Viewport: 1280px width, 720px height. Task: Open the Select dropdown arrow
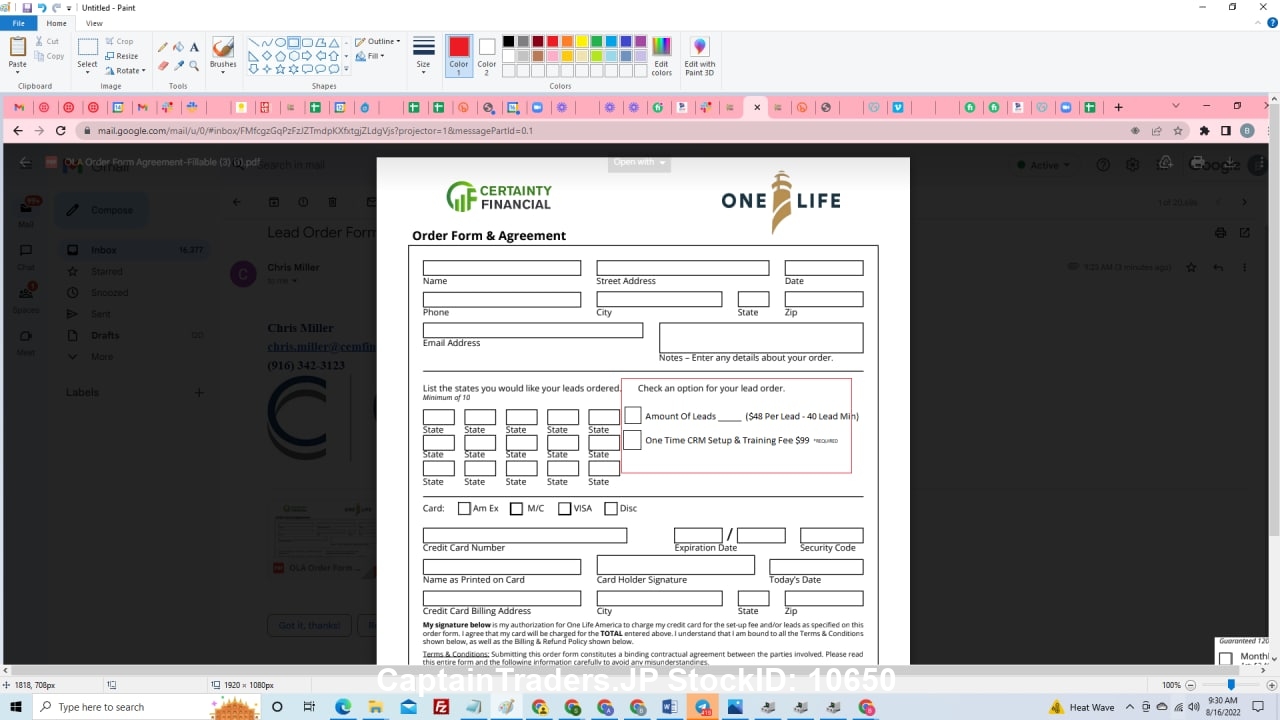(88, 71)
